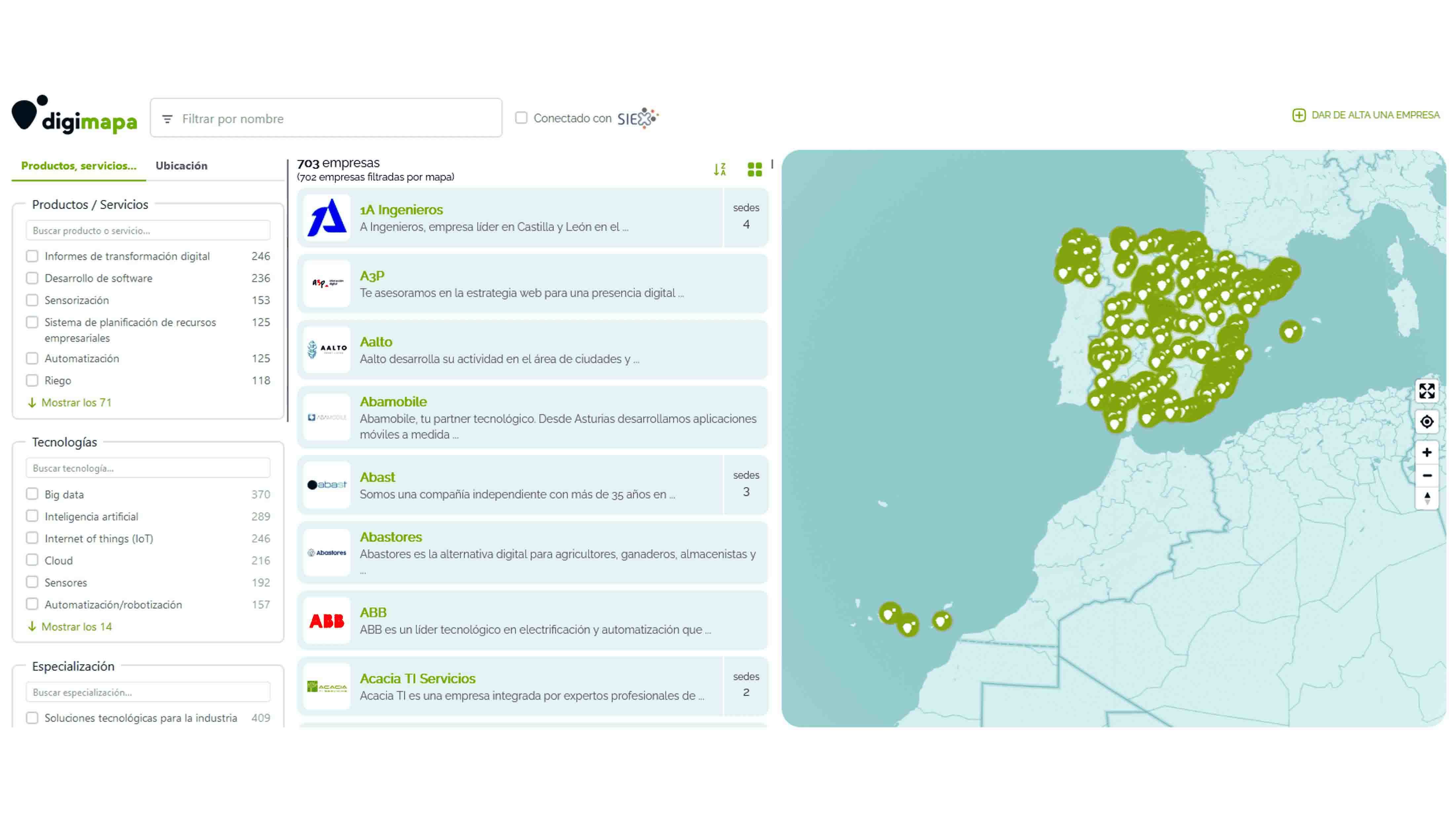Focus Buscar especialización field
1456x820 pixels.
pos(148,692)
